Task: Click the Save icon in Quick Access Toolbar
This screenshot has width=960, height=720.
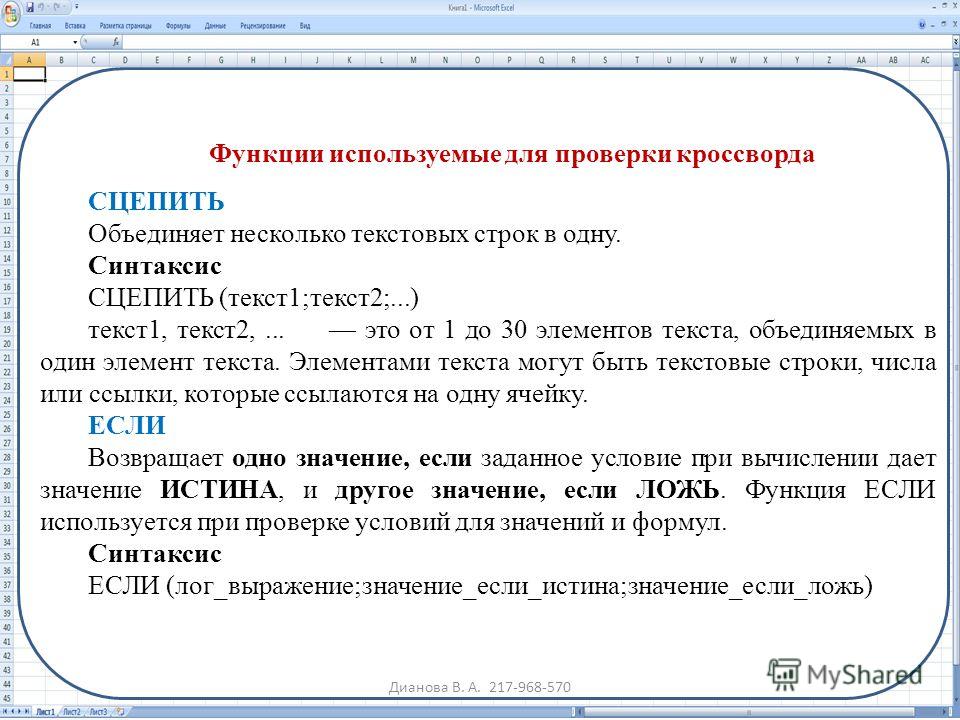Action: pos(30,7)
